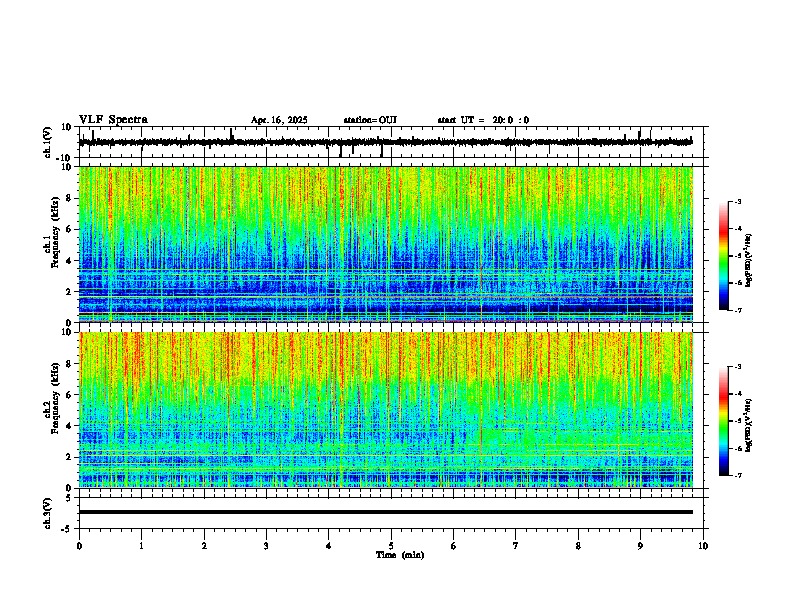Screen dimensions: 792x612
Task: Click the ch.1 spectrogram color scale bar
Action: tap(724, 256)
